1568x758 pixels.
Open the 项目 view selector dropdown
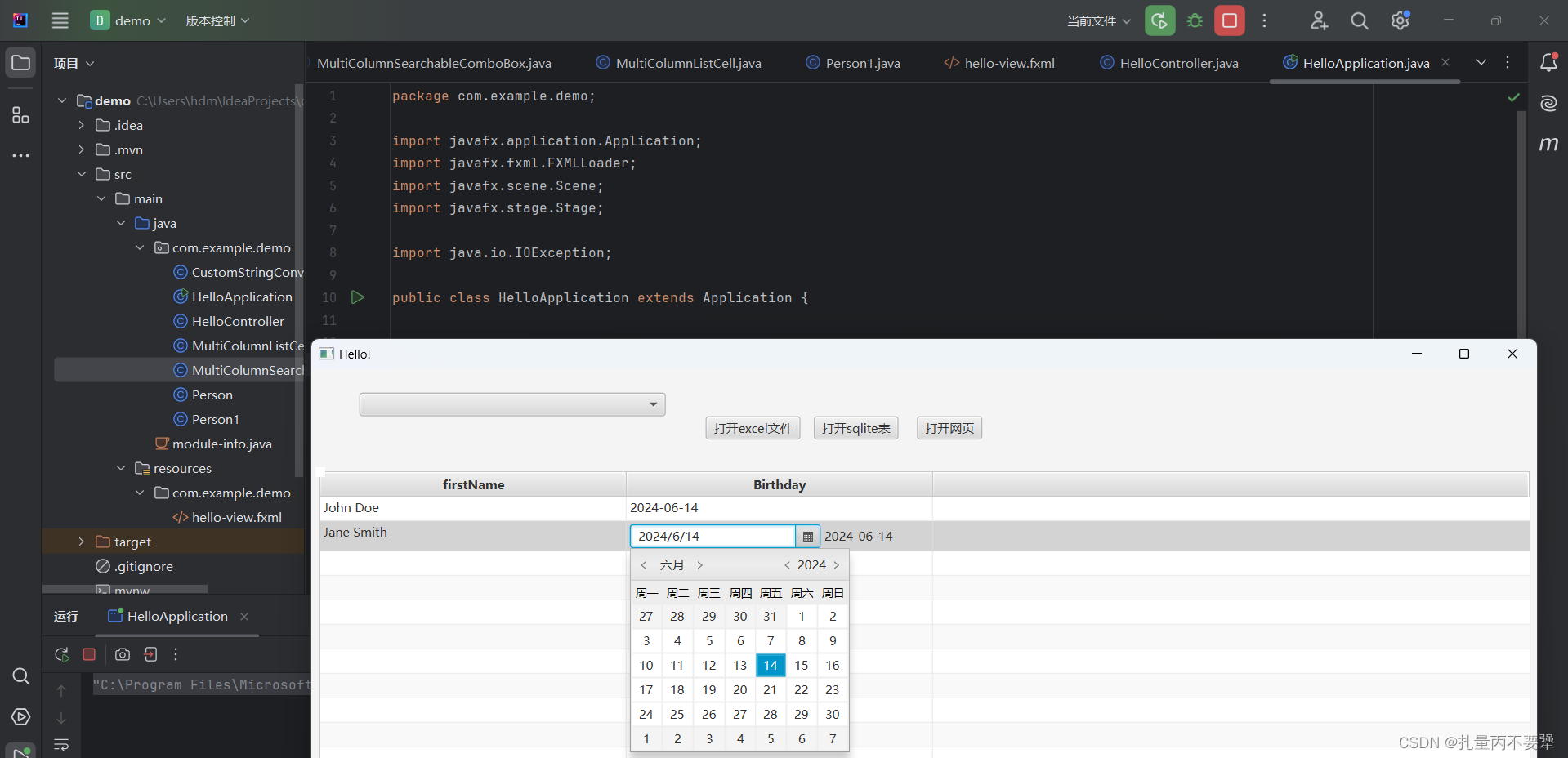(74, 63)
